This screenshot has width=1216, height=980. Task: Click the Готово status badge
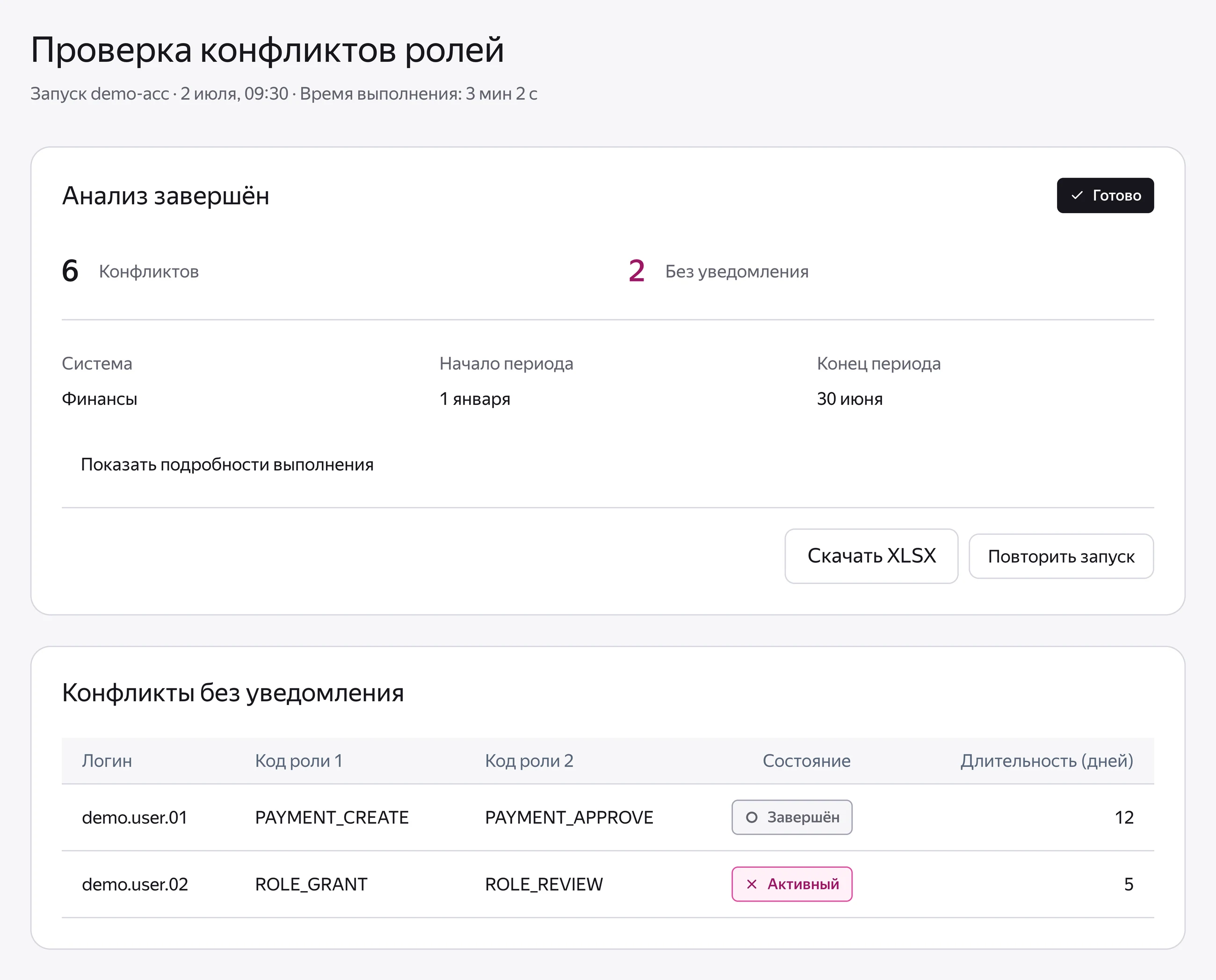tap(1105, 195)
